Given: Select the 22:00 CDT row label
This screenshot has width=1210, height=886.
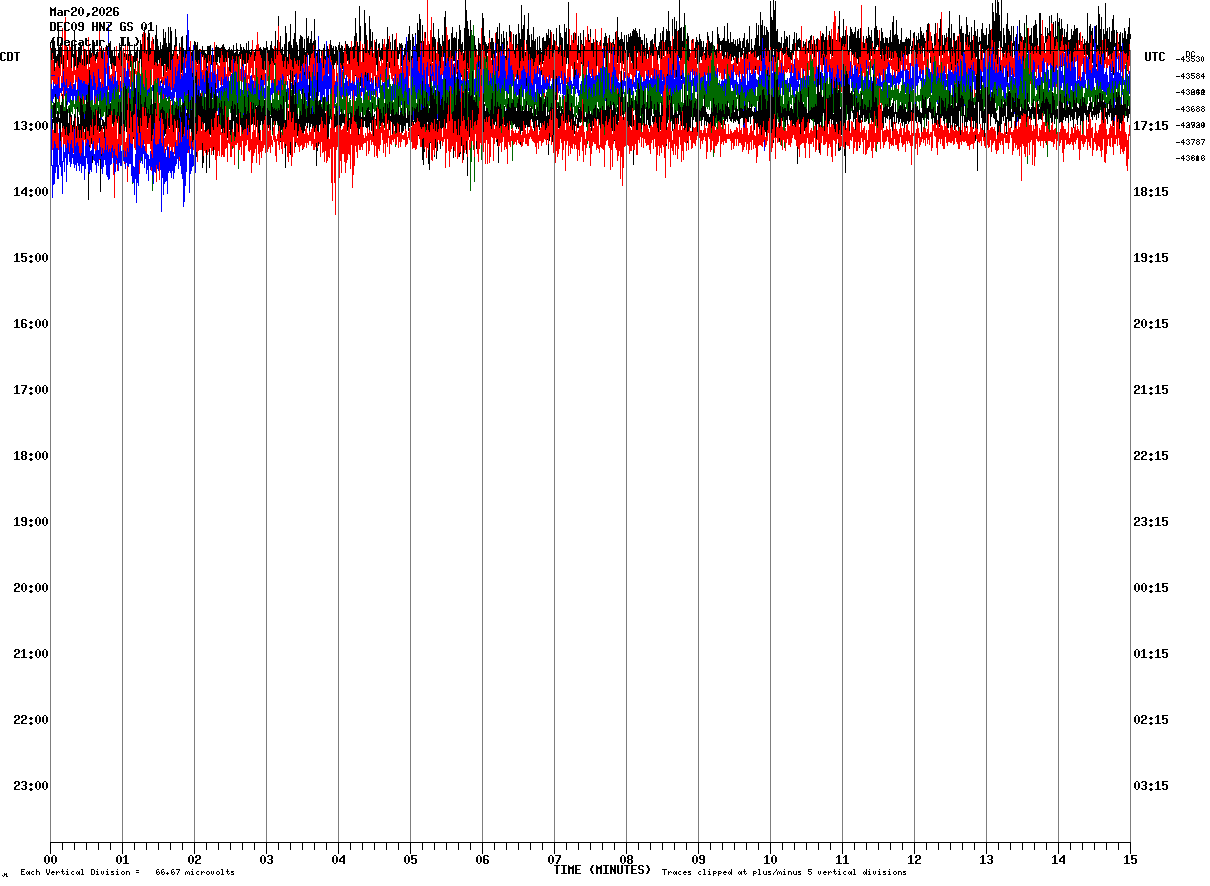Looking at the screenshot, I should tap(30, 720).
